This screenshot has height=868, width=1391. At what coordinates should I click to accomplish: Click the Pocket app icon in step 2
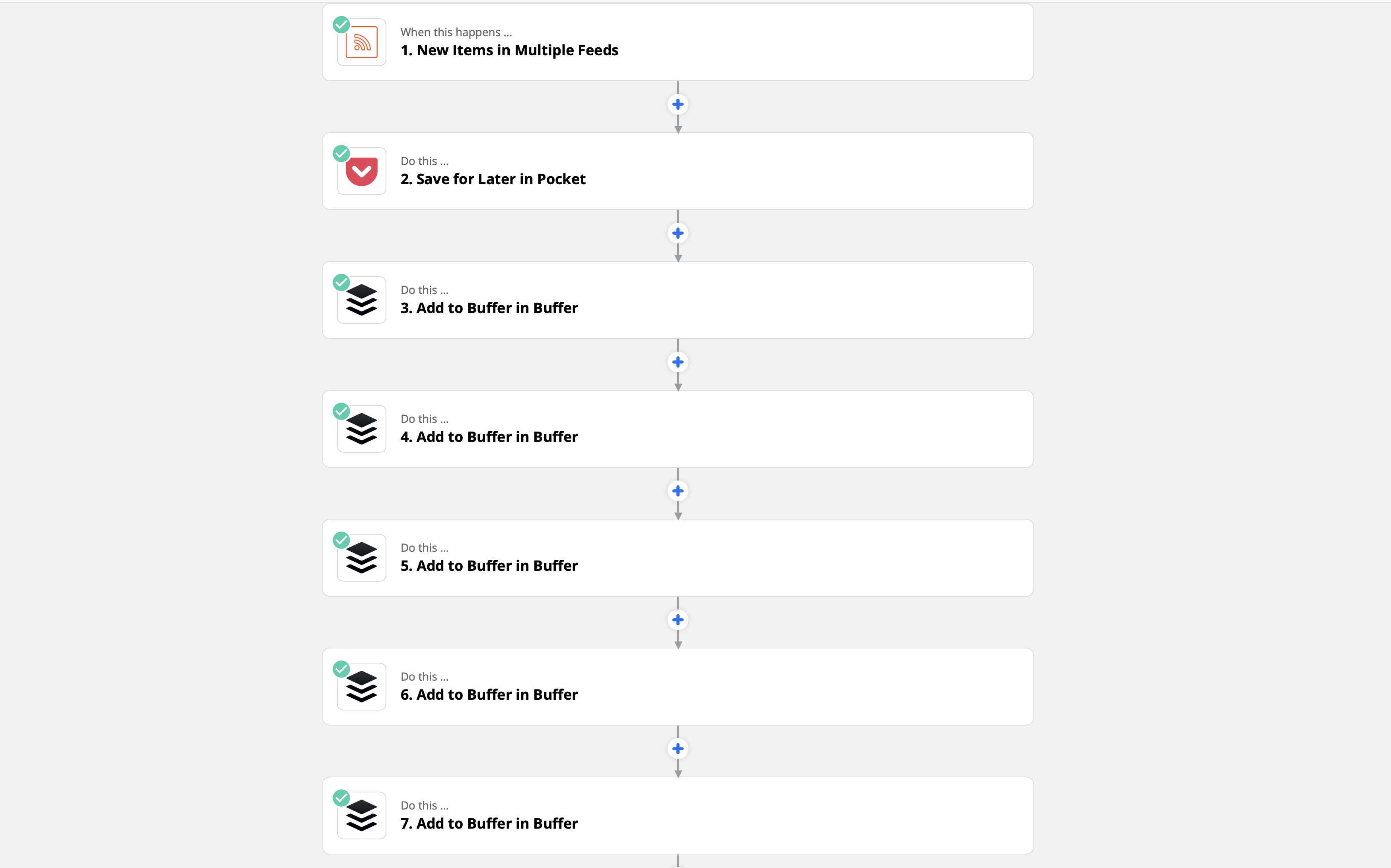tap(362, 171)
